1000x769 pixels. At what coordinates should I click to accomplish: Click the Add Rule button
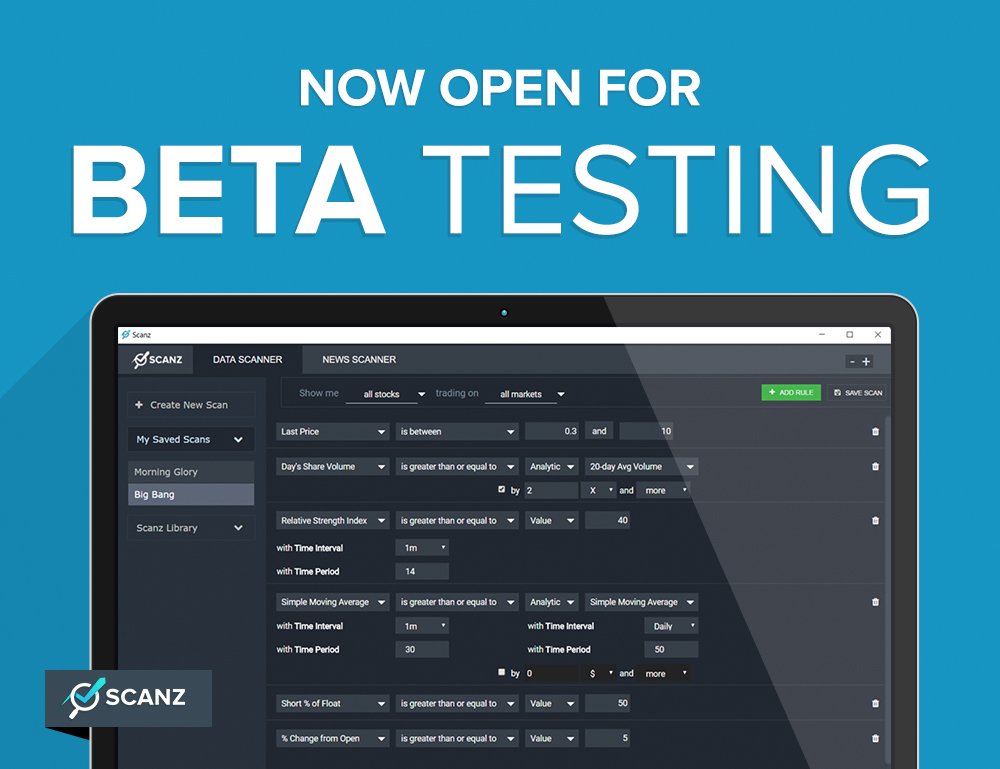pyautogui.click(x=791, y=393)
